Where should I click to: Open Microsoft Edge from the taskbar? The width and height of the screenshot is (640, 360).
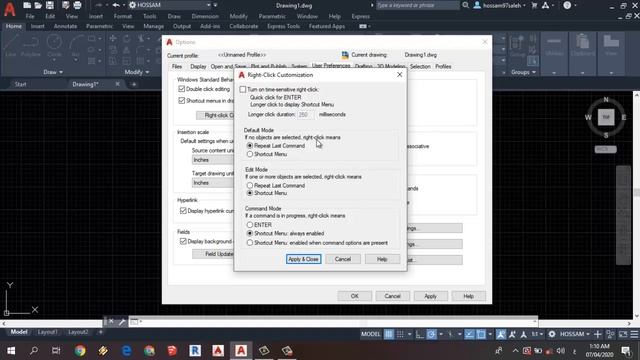pos(127,351)
